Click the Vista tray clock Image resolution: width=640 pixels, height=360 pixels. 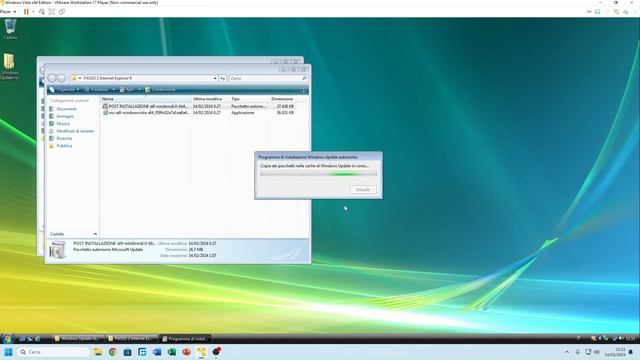pos(631,338)
